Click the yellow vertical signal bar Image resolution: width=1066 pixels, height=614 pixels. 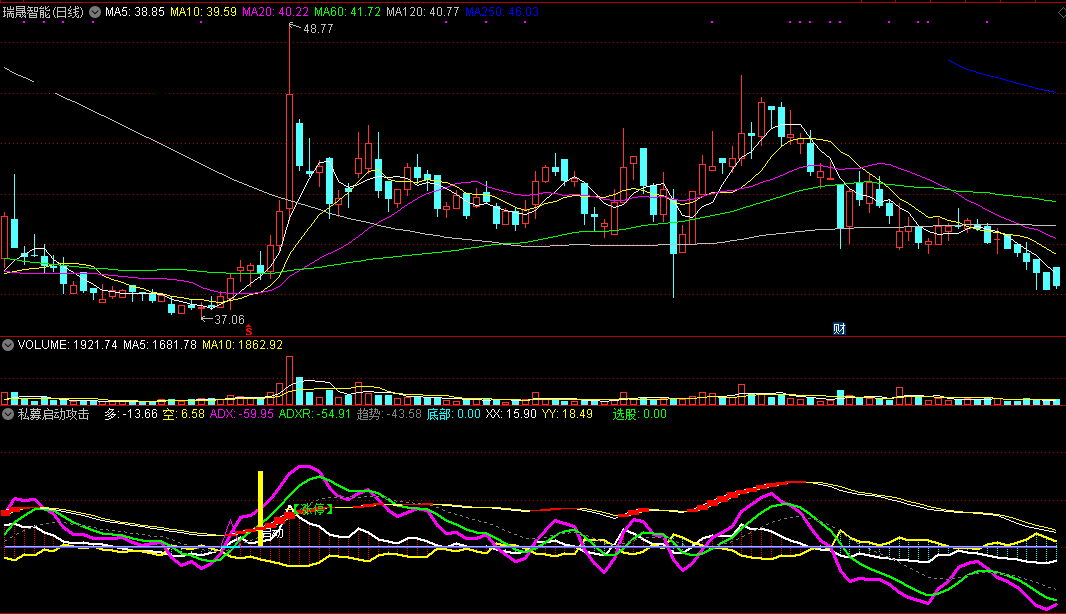pyautogui.click(x=260, y=508)
